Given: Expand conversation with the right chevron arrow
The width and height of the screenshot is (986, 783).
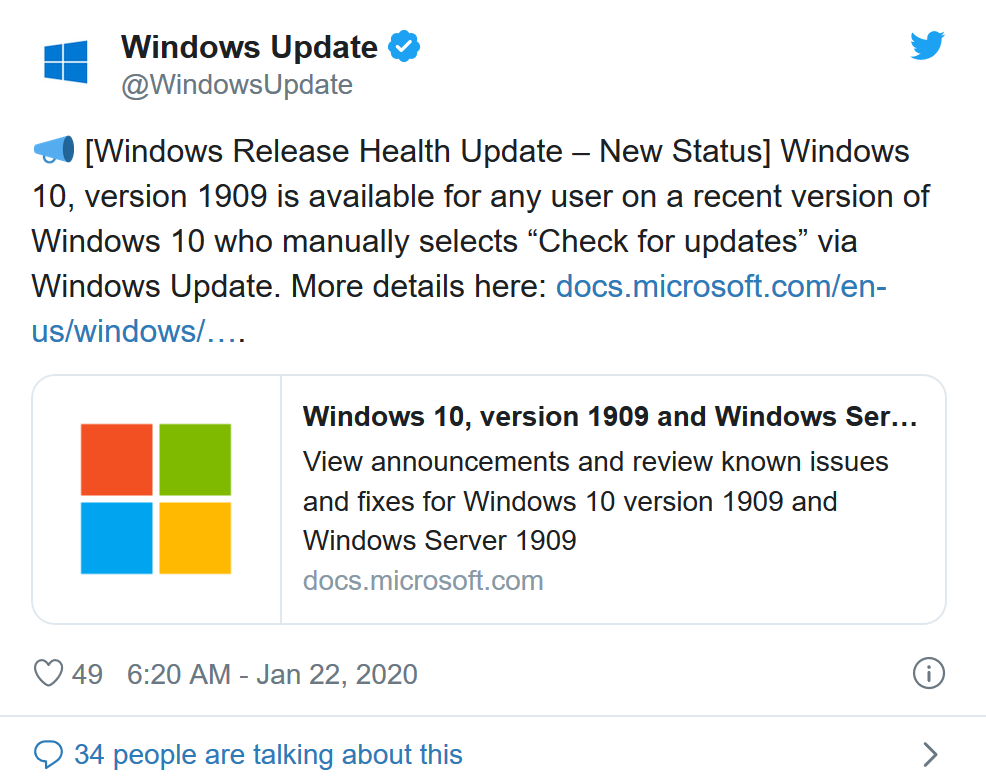Looking at the screenshot, I should coord(930,754).
